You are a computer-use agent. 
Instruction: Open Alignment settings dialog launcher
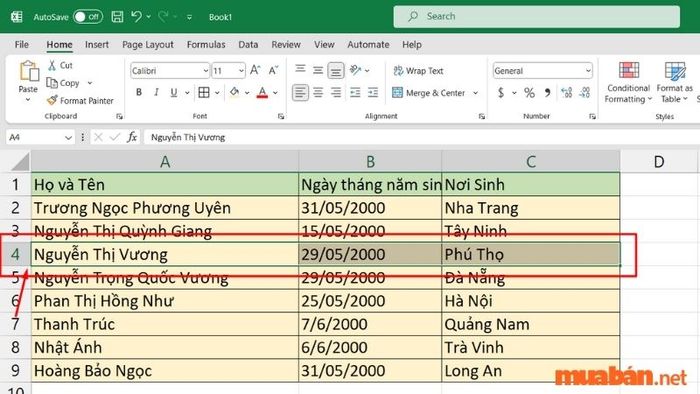coord(482,116)
